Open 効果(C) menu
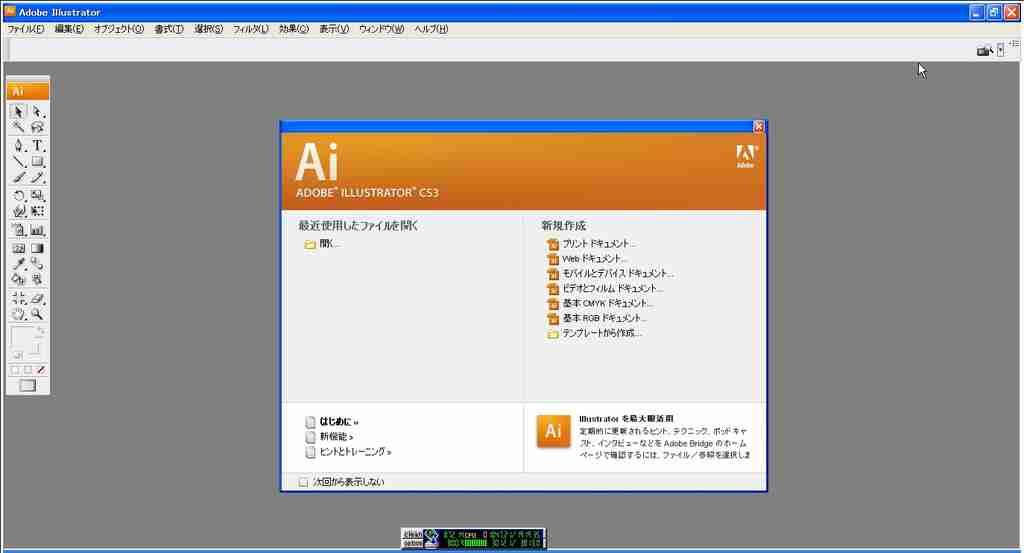The height and width of the screenshot is (553, 1024). [x=294, y=29]
